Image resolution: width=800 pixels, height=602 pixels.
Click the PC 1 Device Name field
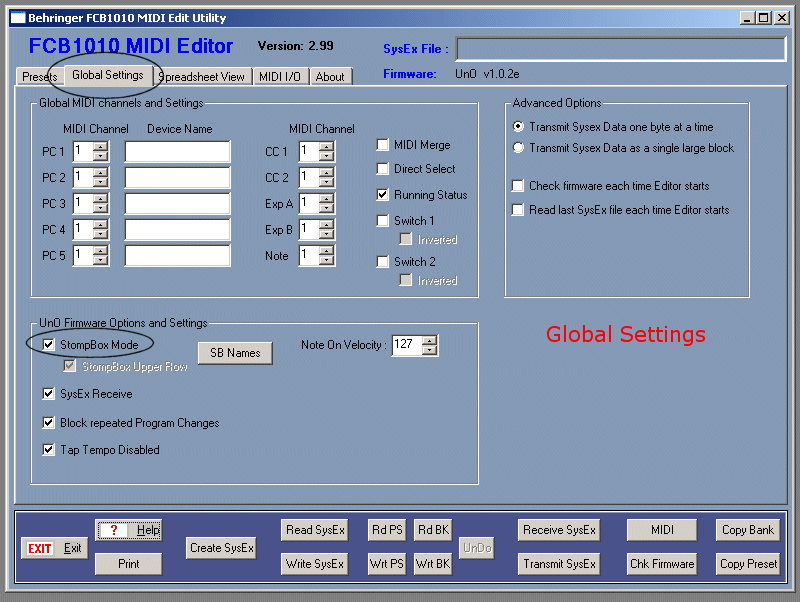tap(178, 152)
